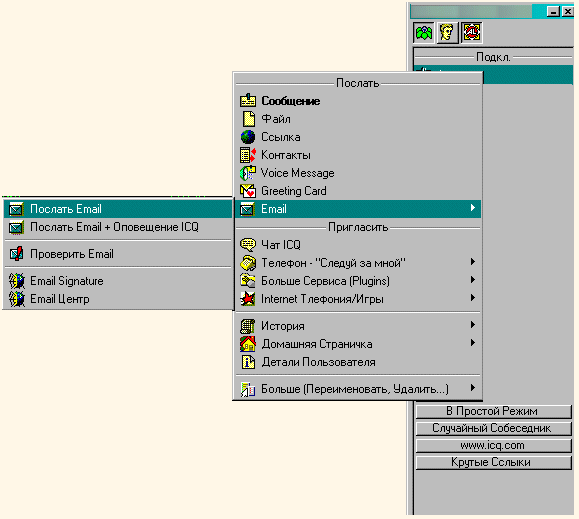Click the Больше Сервиса plugins icon

[248, 281]
